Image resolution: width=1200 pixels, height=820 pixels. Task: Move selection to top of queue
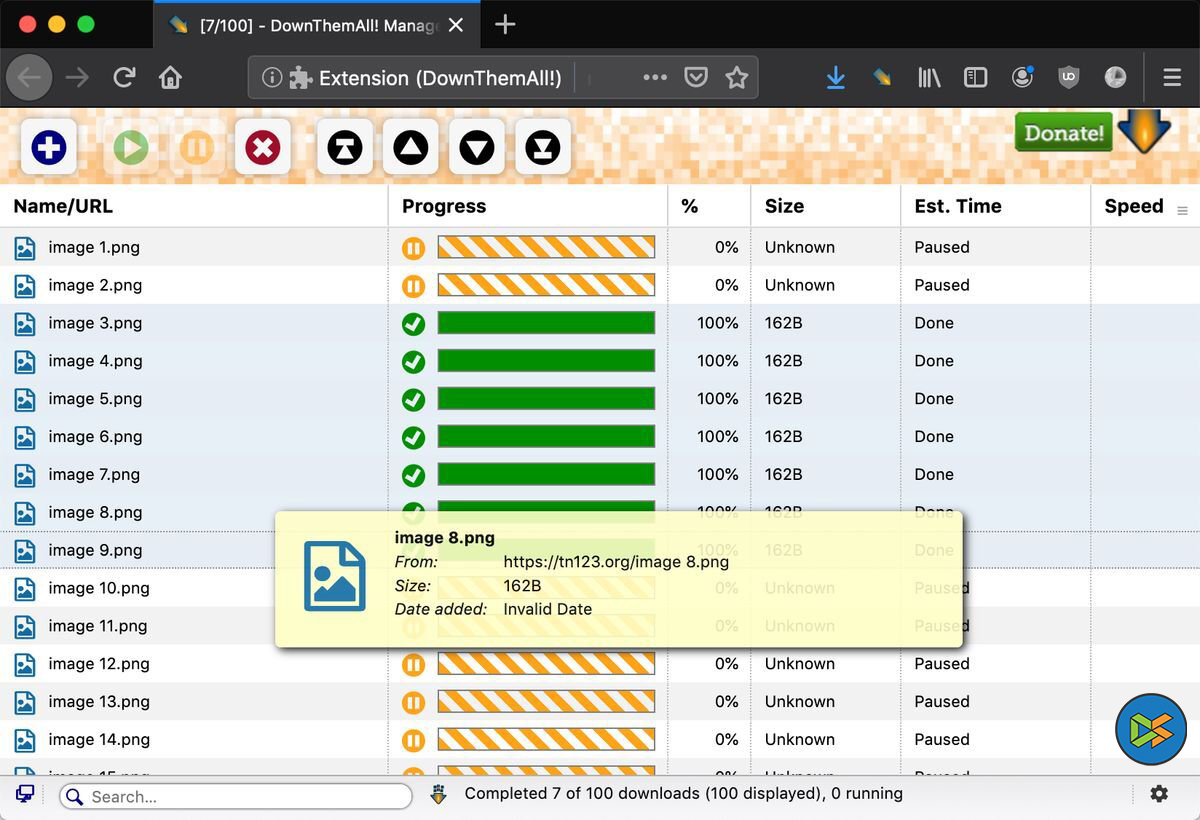pyautogui.click(x=344, y=148)
